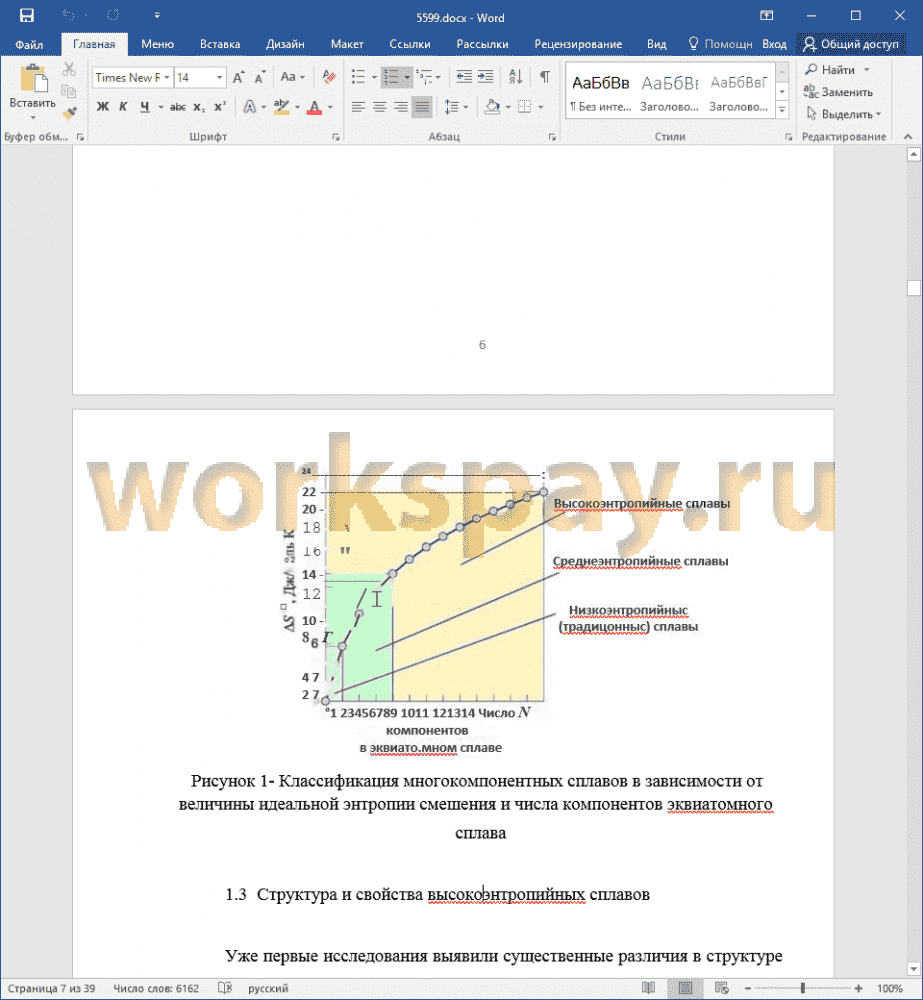Clear all formatting with the eraser icon
Image resolution: width=923 pixels, height=1000 pixels.
[x=329, y=77]
